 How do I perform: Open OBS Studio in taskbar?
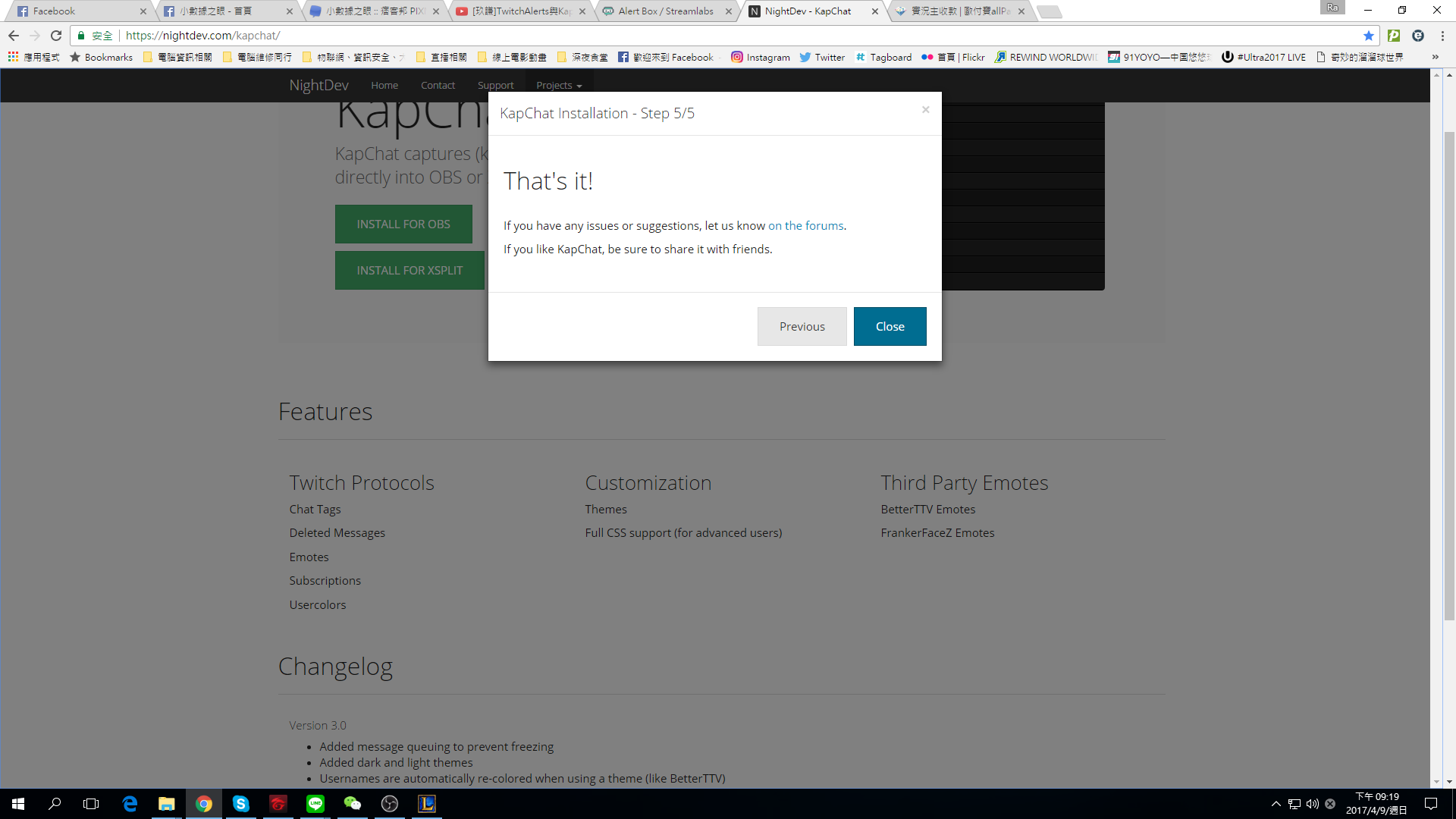[390, 804]
